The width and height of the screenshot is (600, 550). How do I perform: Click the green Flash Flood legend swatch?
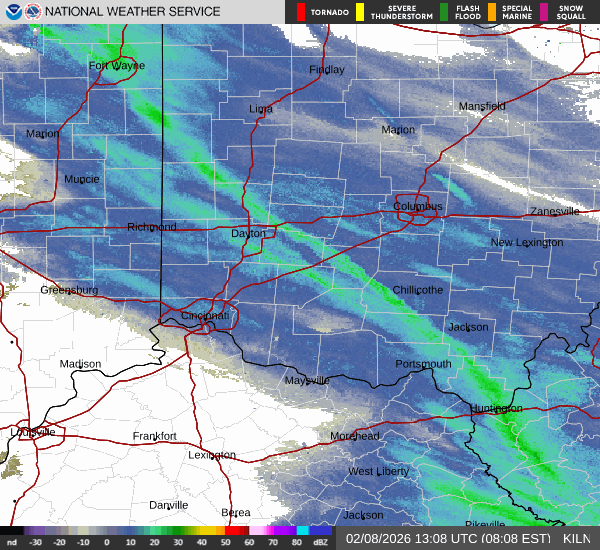point(443,12)
